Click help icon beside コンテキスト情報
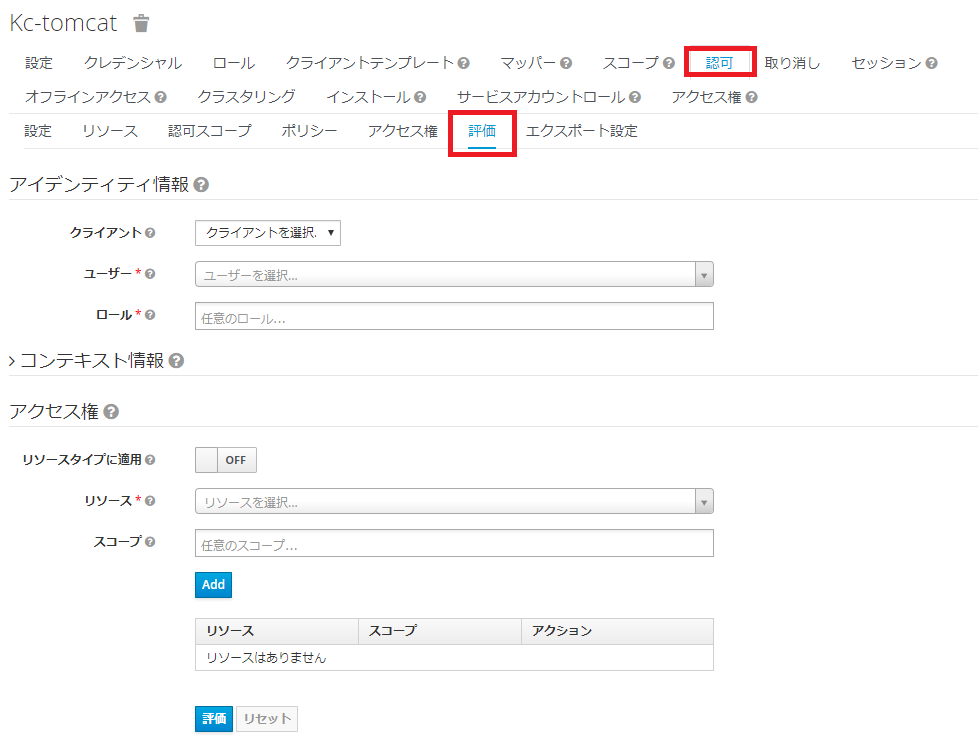This screenshot has width=978, height=752. pyautogui.click(x=174, y=361)
